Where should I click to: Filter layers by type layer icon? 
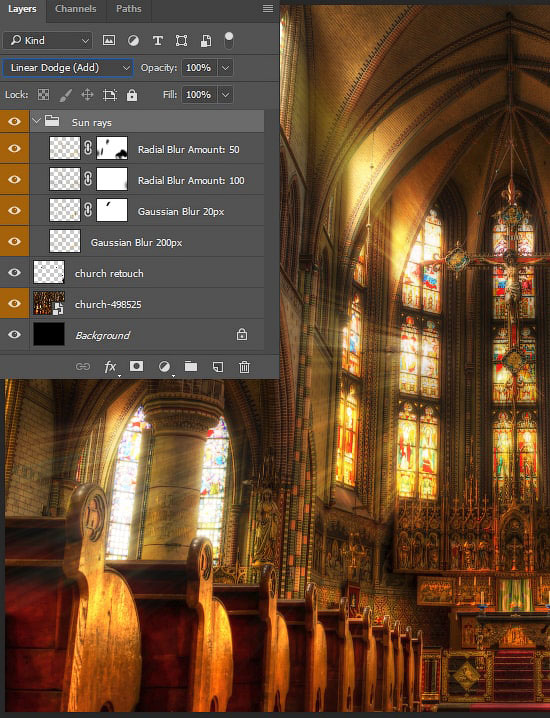[x=158, y=41]
